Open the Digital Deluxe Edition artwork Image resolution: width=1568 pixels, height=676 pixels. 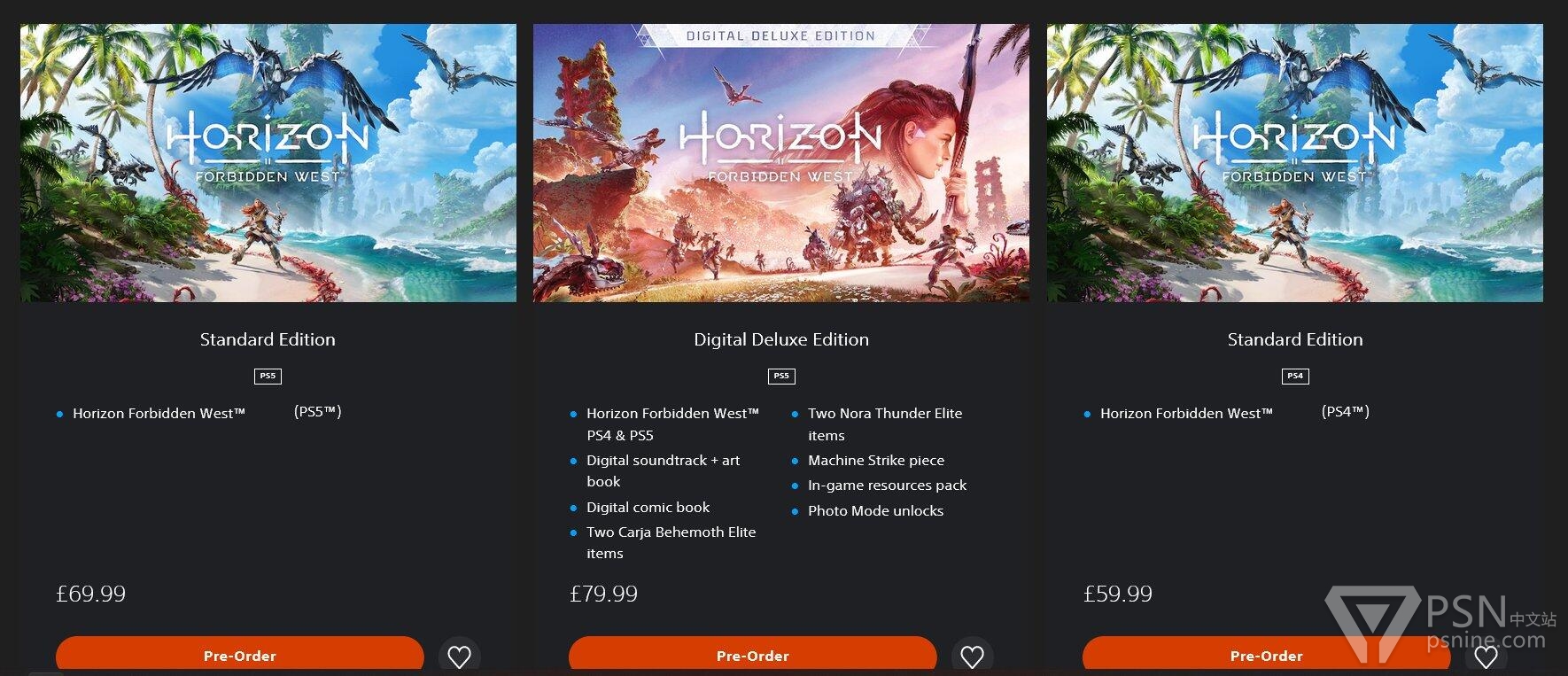(x=781, y=163)
